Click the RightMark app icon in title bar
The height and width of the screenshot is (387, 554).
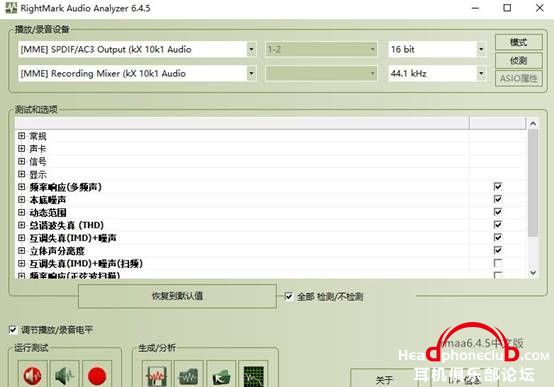pos(11,8)
